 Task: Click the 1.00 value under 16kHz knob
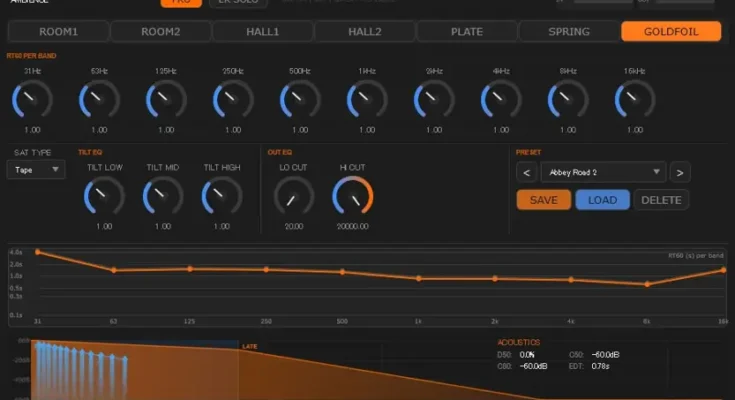point(635,130)
